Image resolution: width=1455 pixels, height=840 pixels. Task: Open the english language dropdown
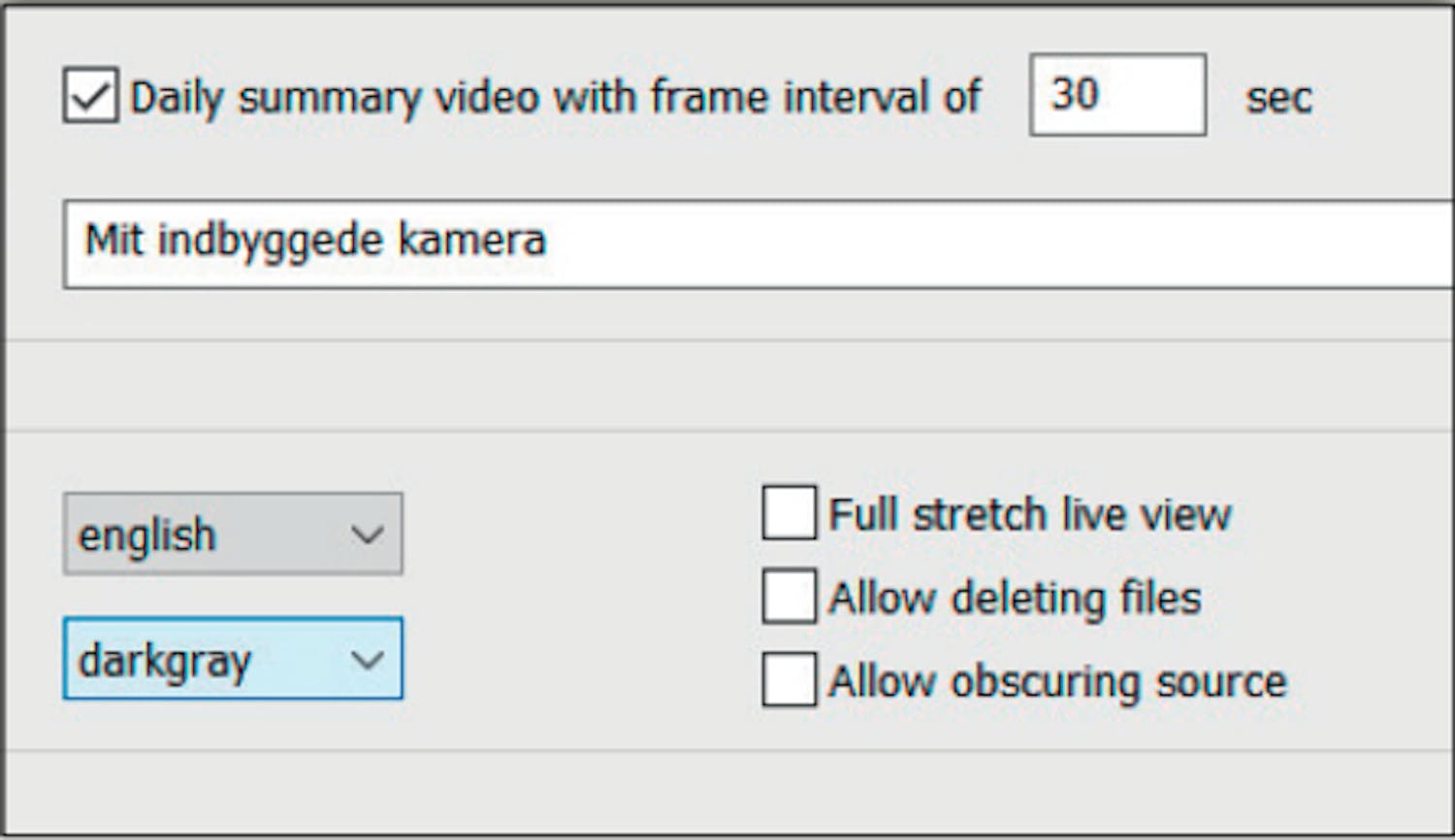click(x=233, y=534)
